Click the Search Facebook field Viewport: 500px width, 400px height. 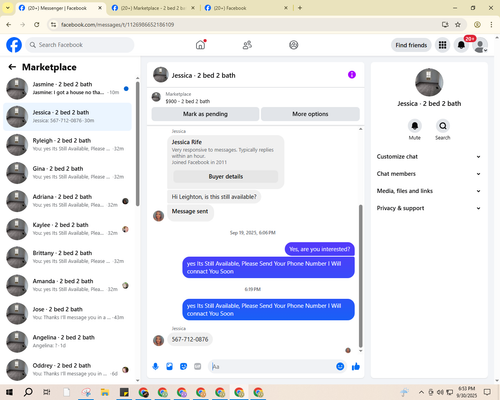tap(80, 45)
